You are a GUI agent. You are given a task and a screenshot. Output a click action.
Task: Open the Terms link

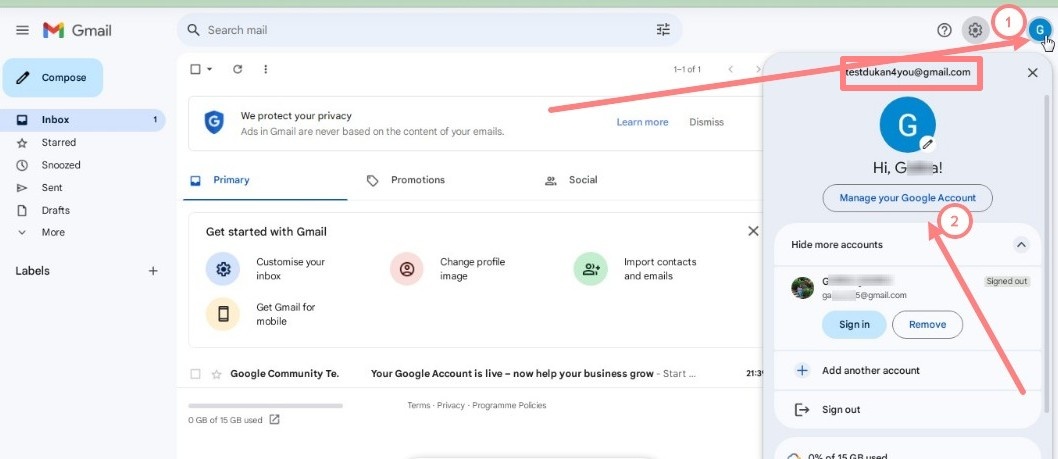tap(418, 406)
